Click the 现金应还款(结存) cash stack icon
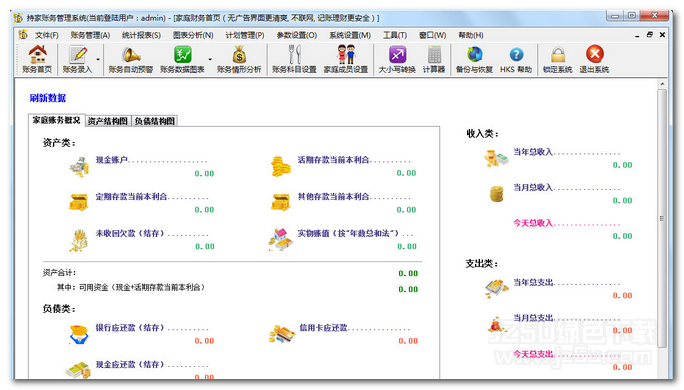 tap(78, 370)
